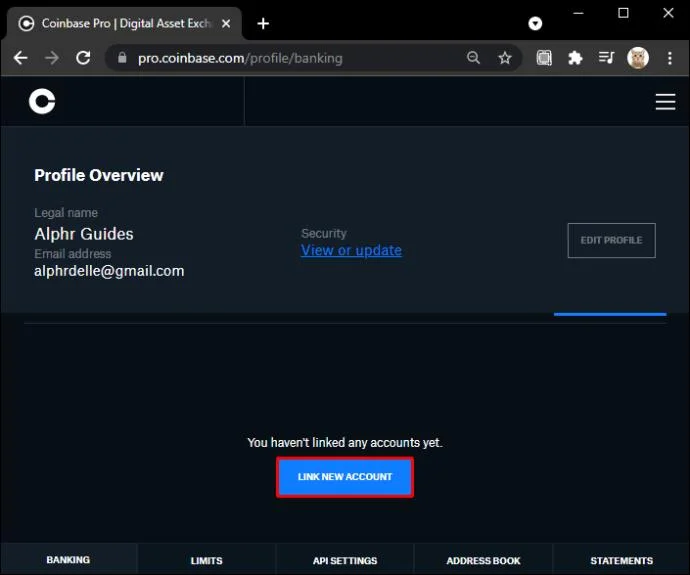
Task: Click the address bar URL
Action: tap(240, 58)
